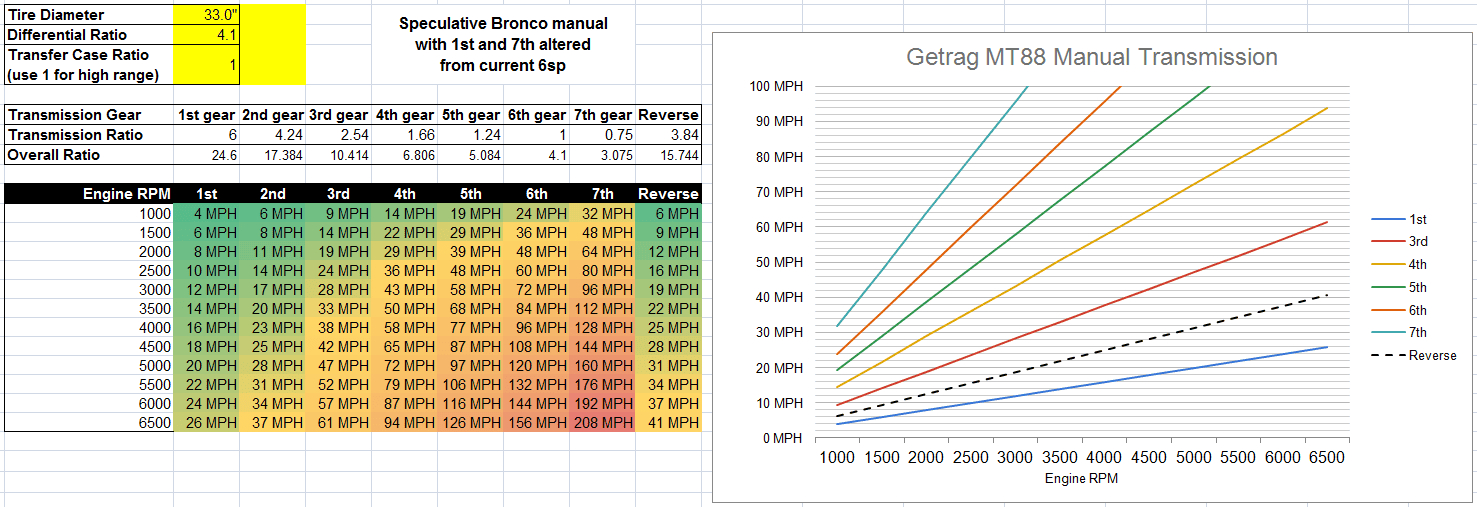1477x507 pixels.
Task: Click the "7th" legend entry
Action: click(1400, 333)
